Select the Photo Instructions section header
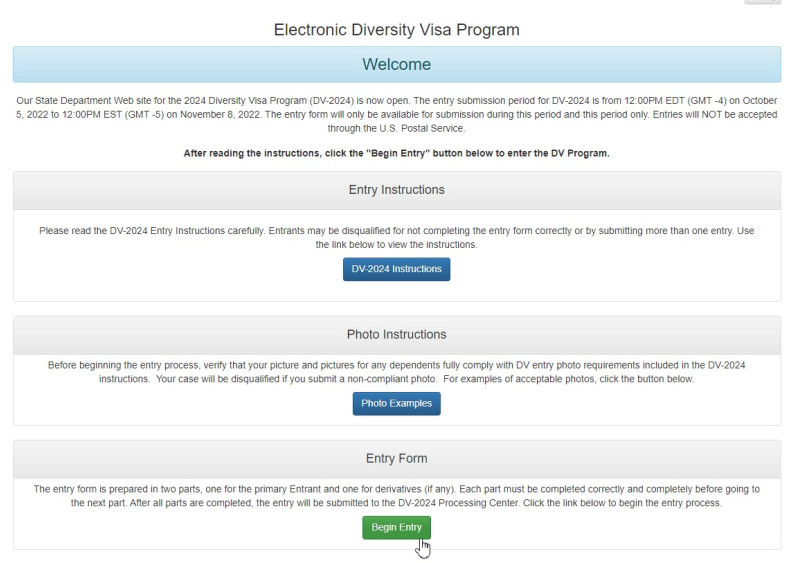The height and width of the screenshot is (563, 800). click(397, 335)
